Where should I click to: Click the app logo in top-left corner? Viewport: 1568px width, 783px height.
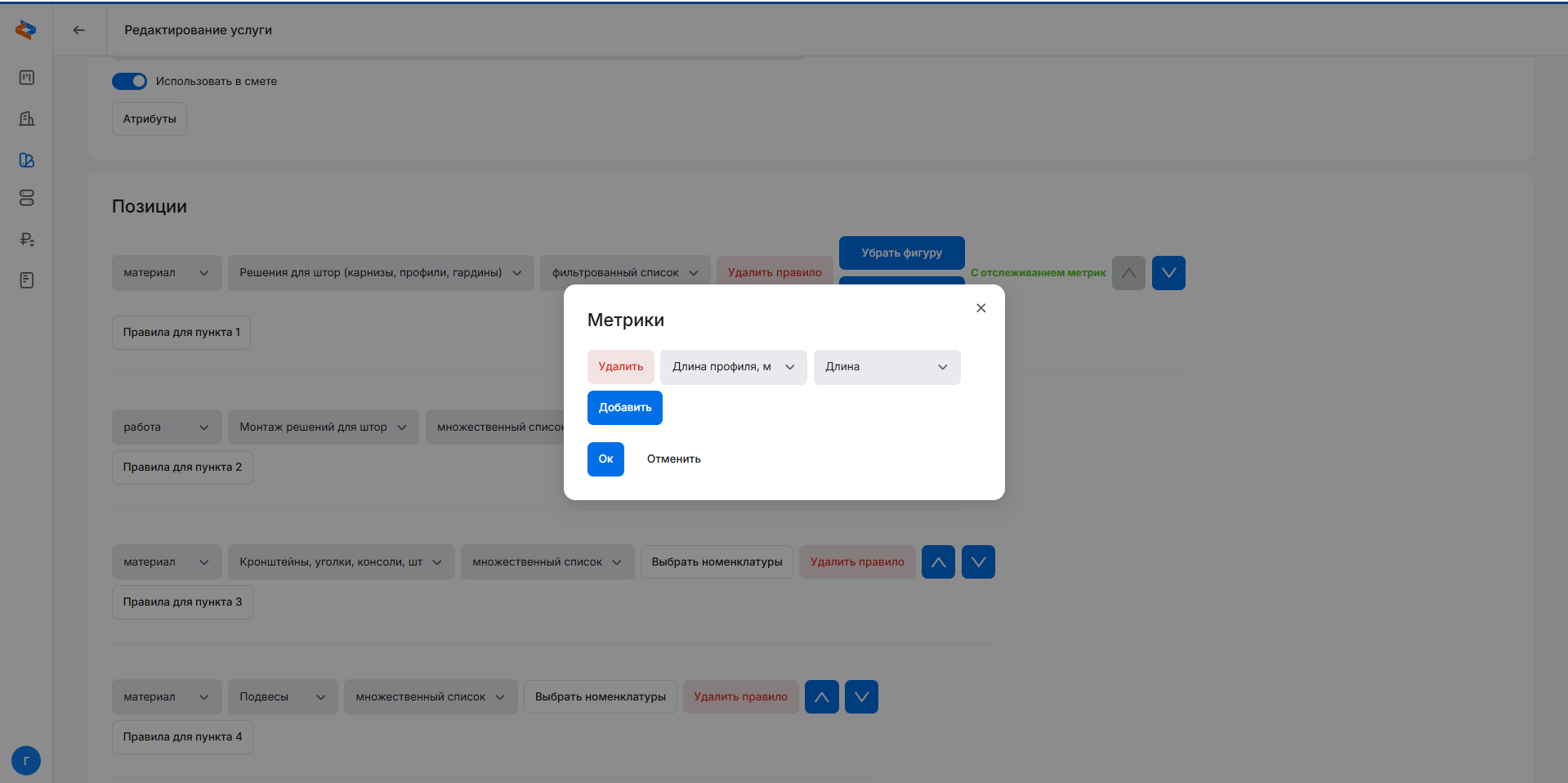(26, 30)
